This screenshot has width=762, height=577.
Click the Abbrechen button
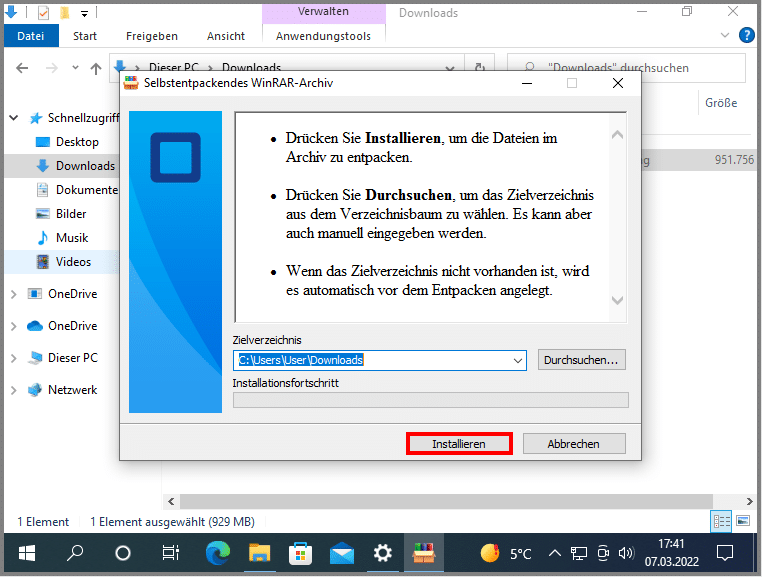574,444
